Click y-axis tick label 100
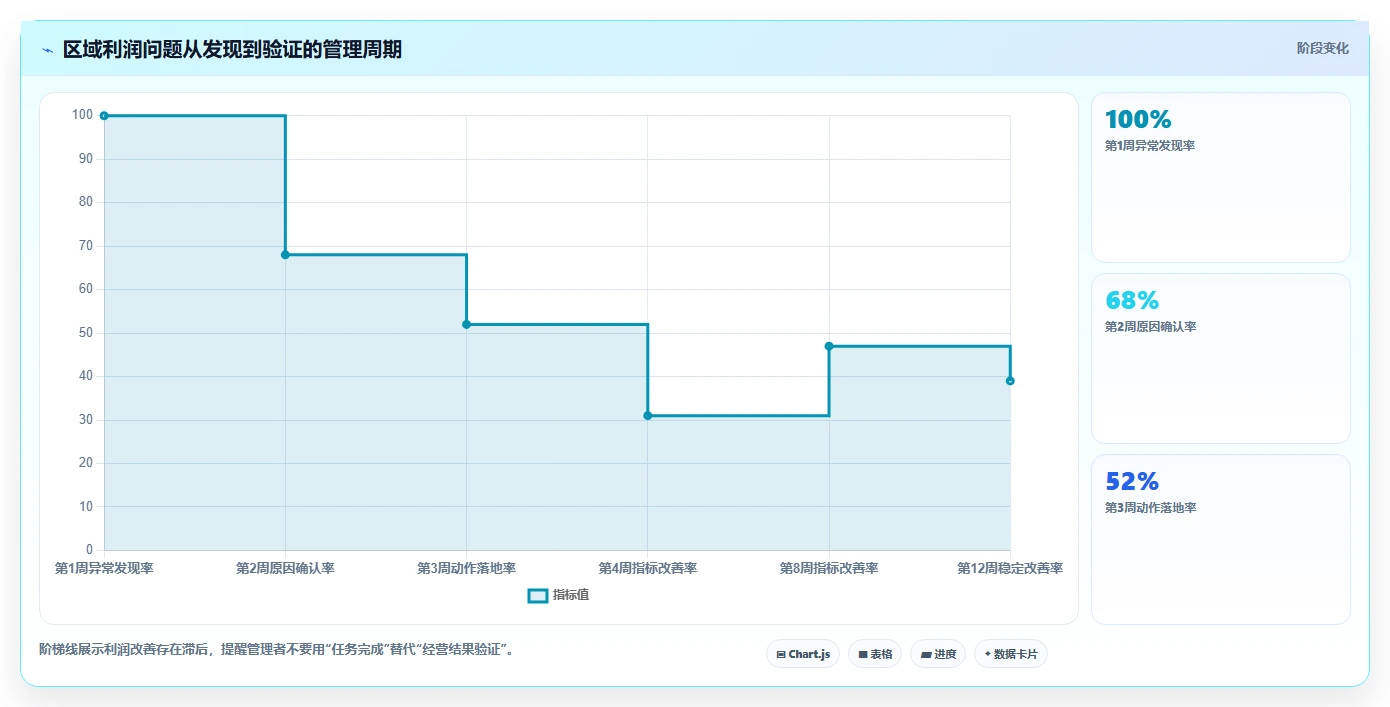Image resolution: width=1390 pixels, height=707 pixels. [x=82, y=115]
